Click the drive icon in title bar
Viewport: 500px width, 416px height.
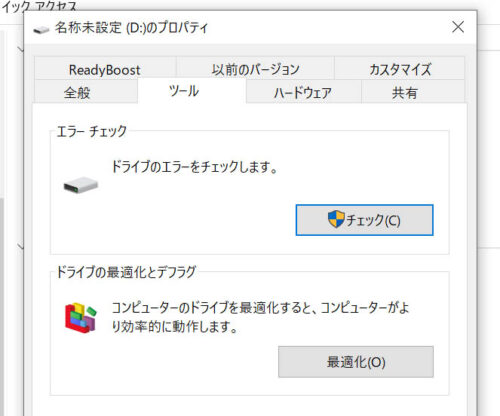pyautogui.click(x=41, y=30)
